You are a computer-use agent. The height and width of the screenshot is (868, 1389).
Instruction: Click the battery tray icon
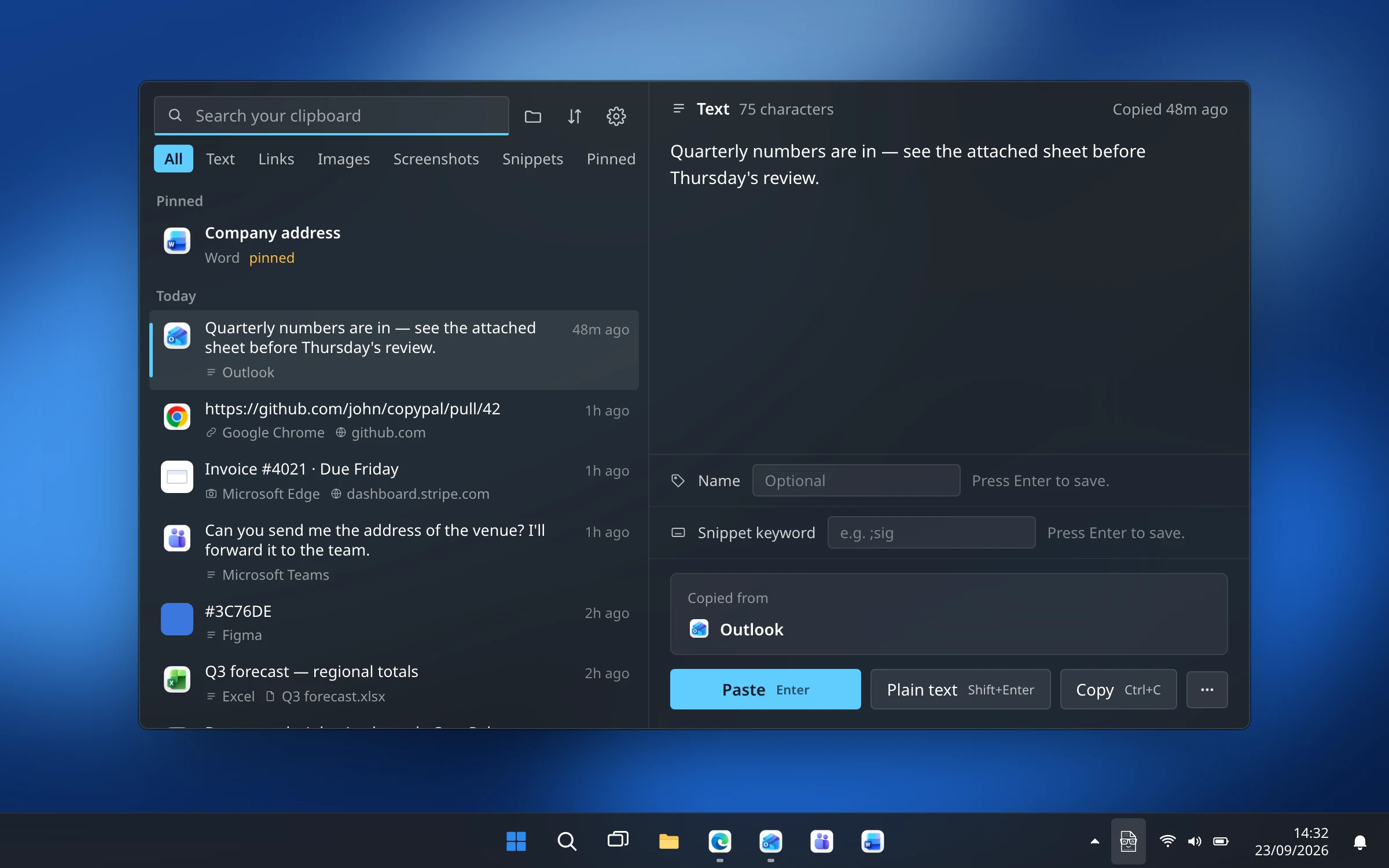tap(1221, 841)
